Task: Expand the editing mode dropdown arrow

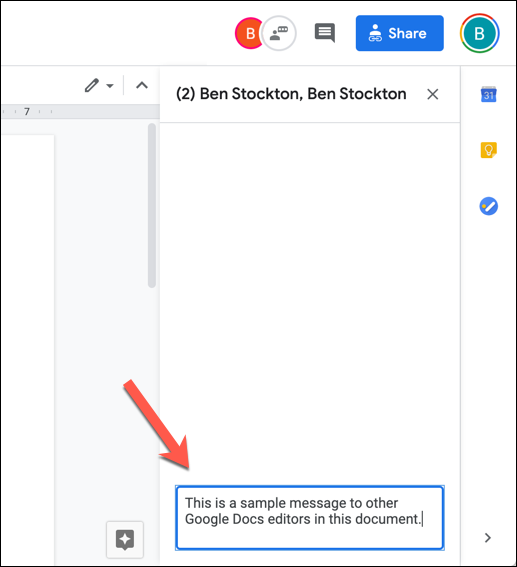Action: click(x=110, y=86)
